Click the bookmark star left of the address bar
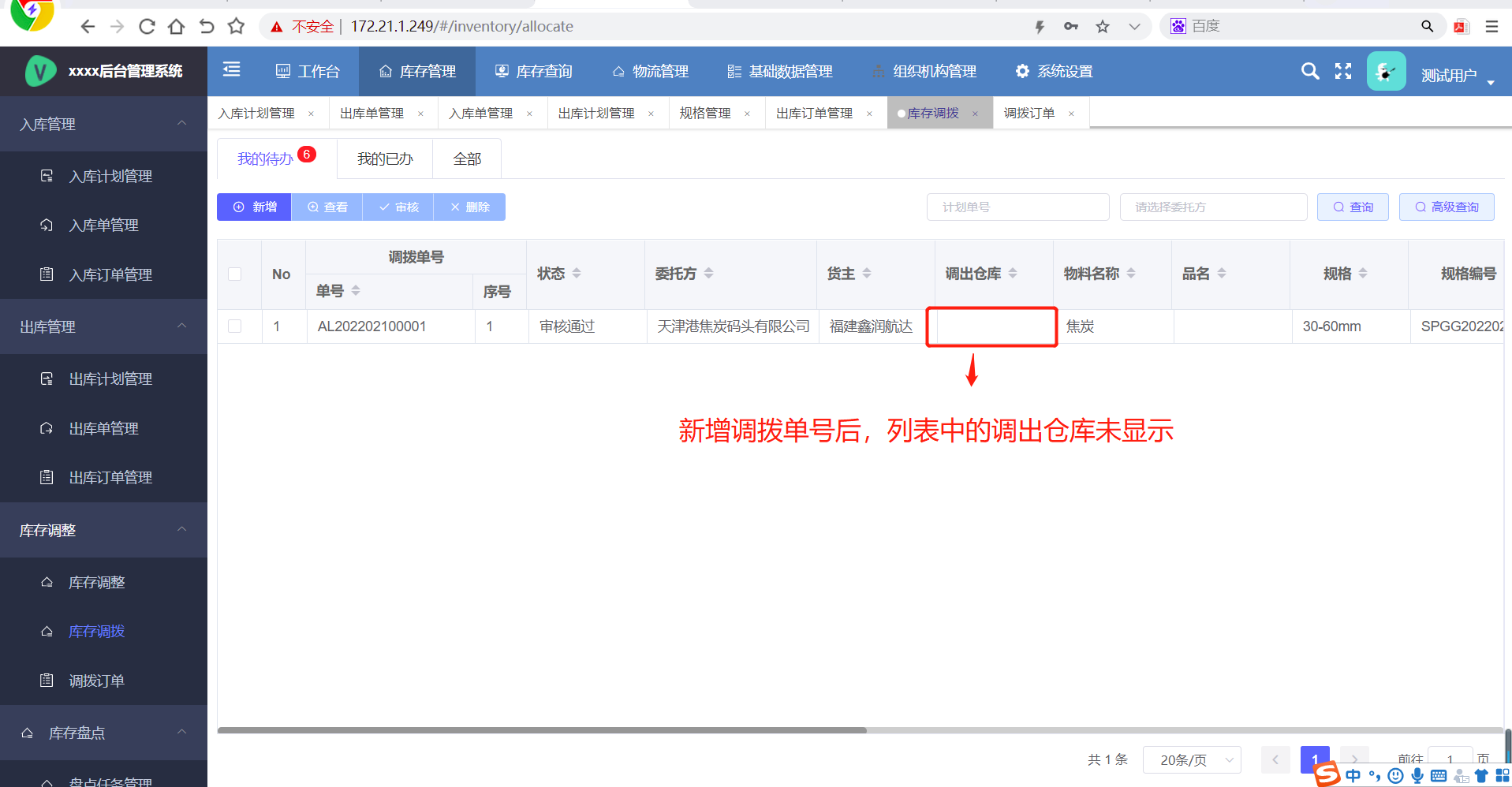Viewport: 1512px width, 787px height. (x=236, y=27)
